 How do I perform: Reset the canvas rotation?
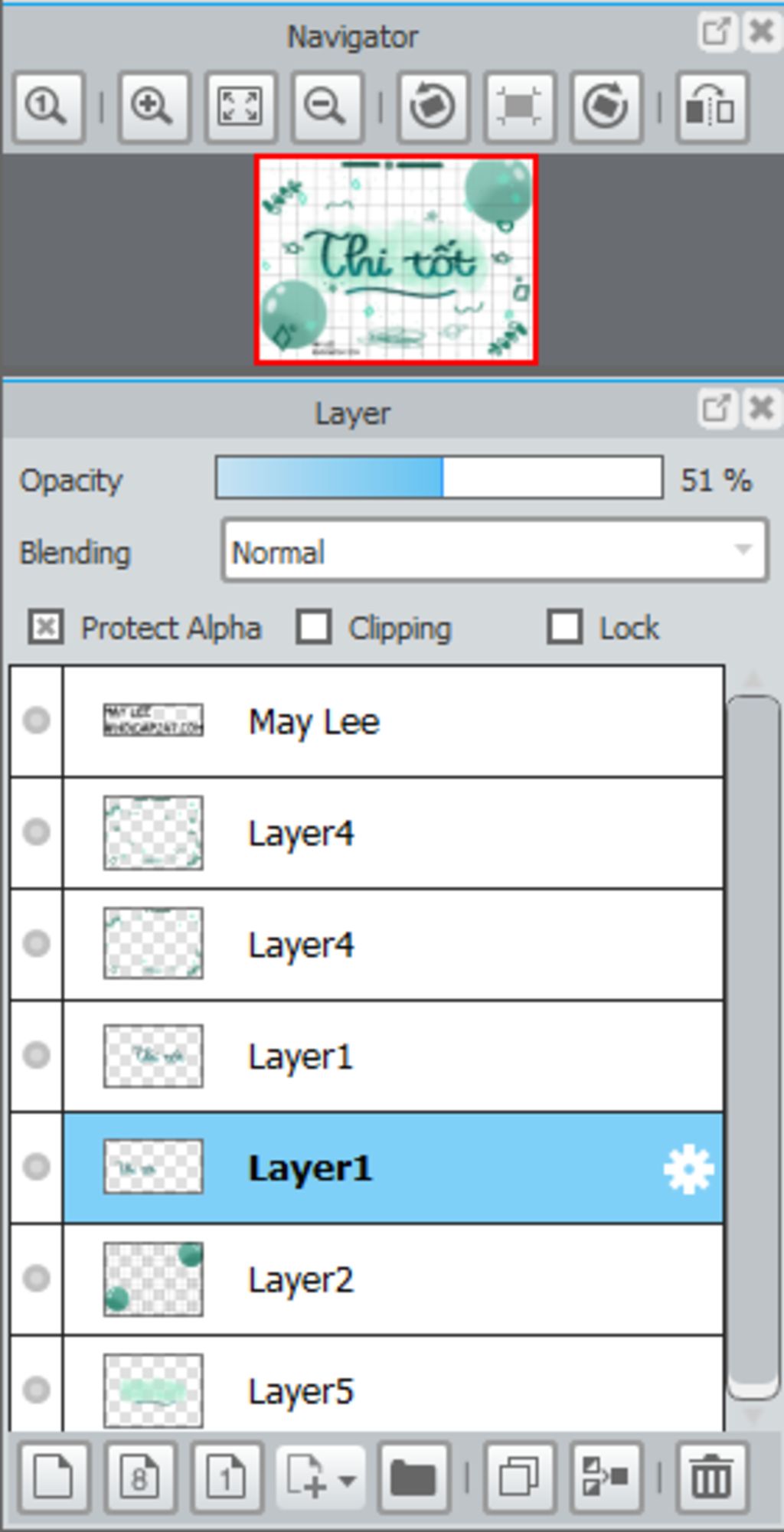click(x=519, y=106)
